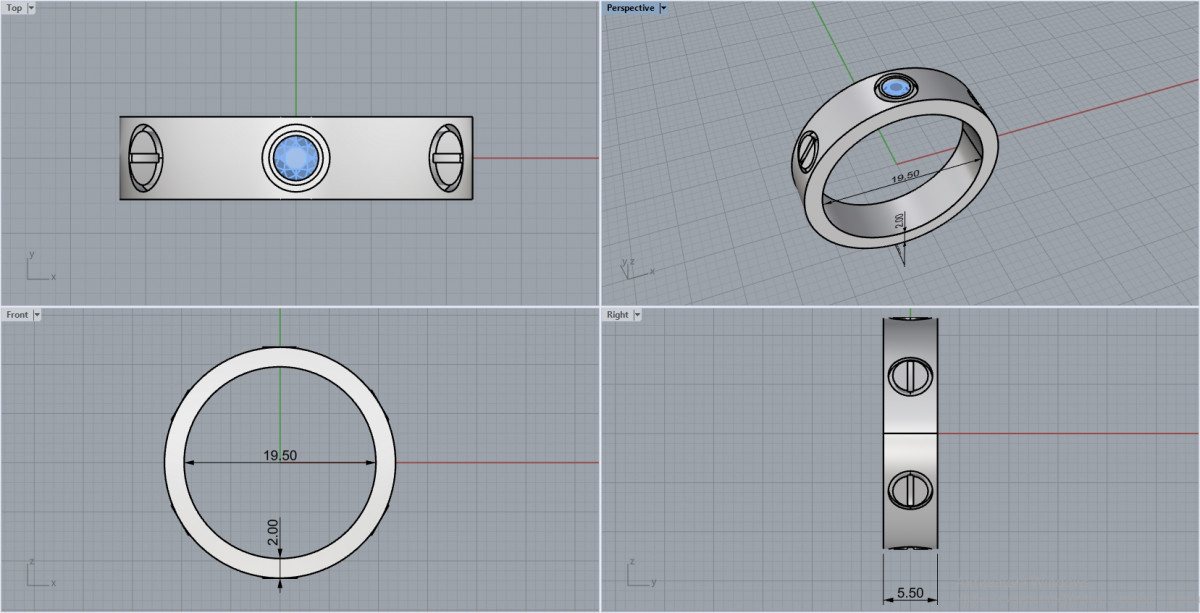The image size is (1200, 613).
Task: Activate the Right viewport title label
Action: [617, 315]
